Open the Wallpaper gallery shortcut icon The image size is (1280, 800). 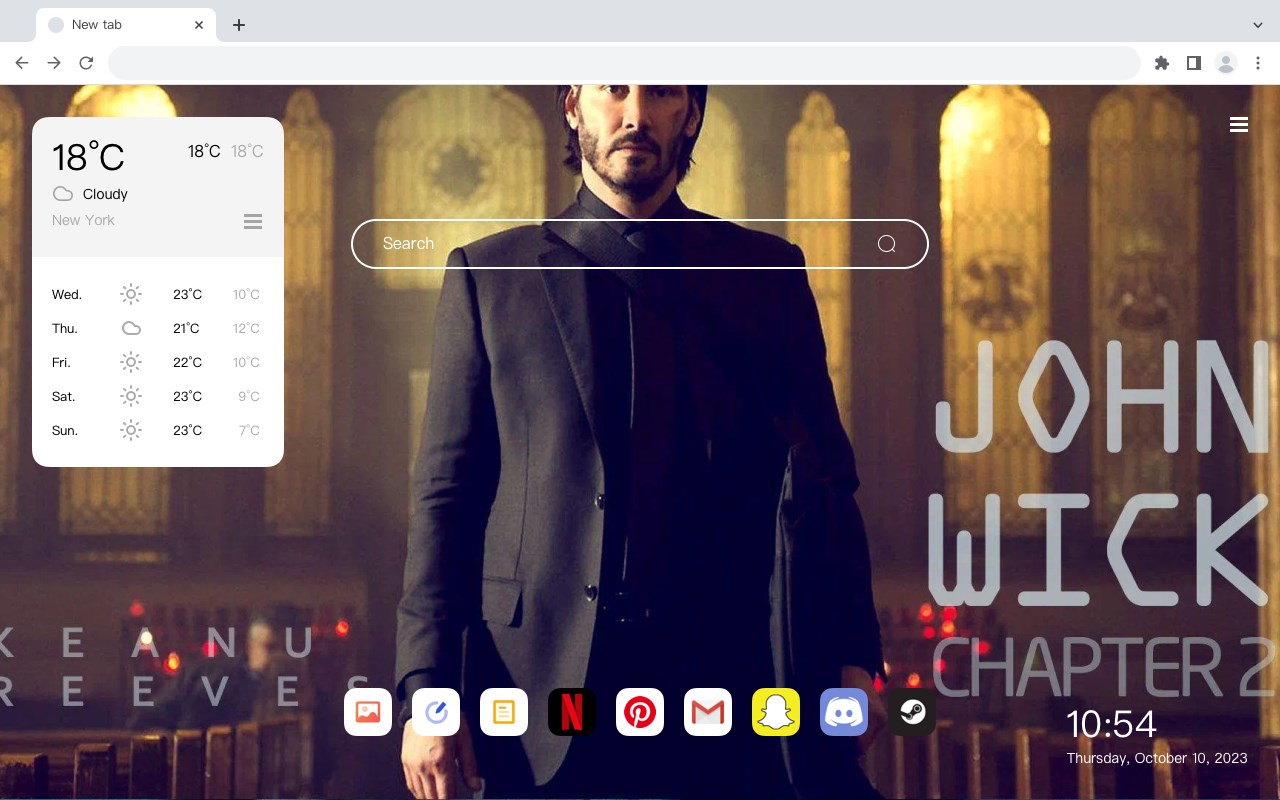(368, 712)
